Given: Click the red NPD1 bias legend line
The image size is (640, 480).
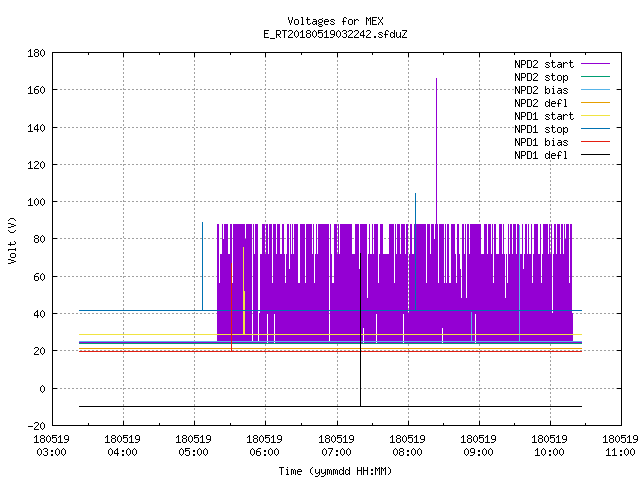Looking at the screenshot, I should (595, 142).
